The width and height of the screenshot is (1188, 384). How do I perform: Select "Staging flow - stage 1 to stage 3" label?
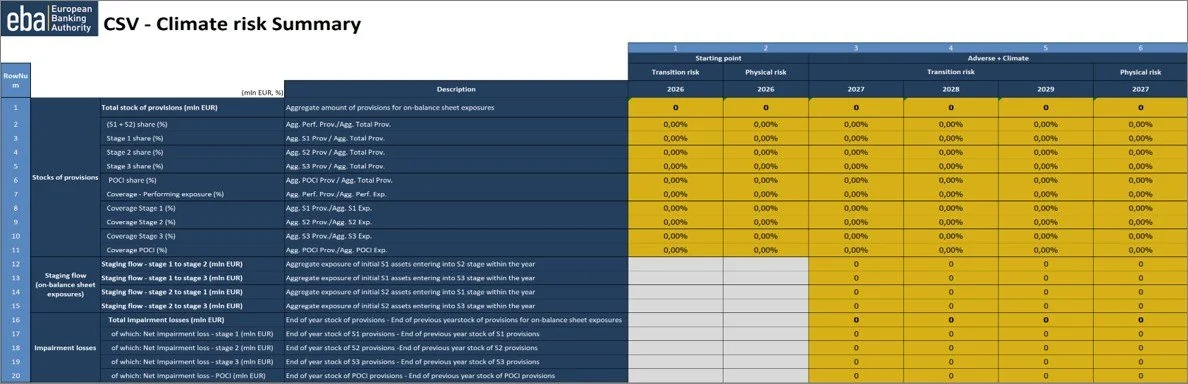172,278
